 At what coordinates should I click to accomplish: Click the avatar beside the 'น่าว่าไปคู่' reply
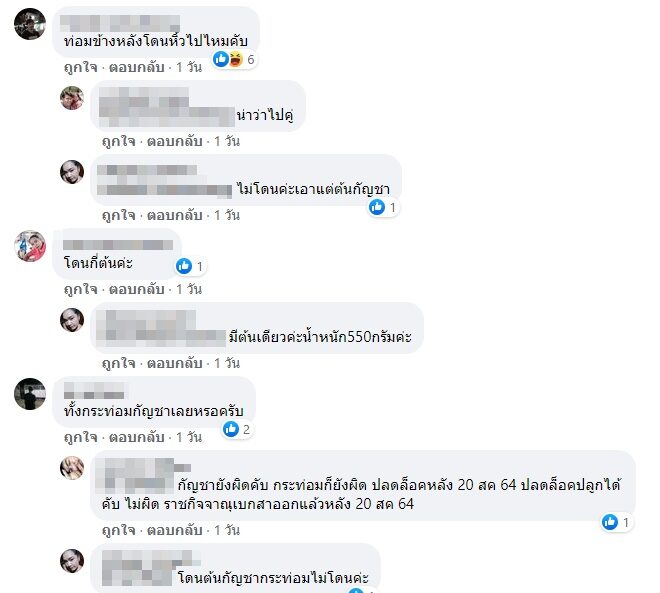click(x=72, y=98)
